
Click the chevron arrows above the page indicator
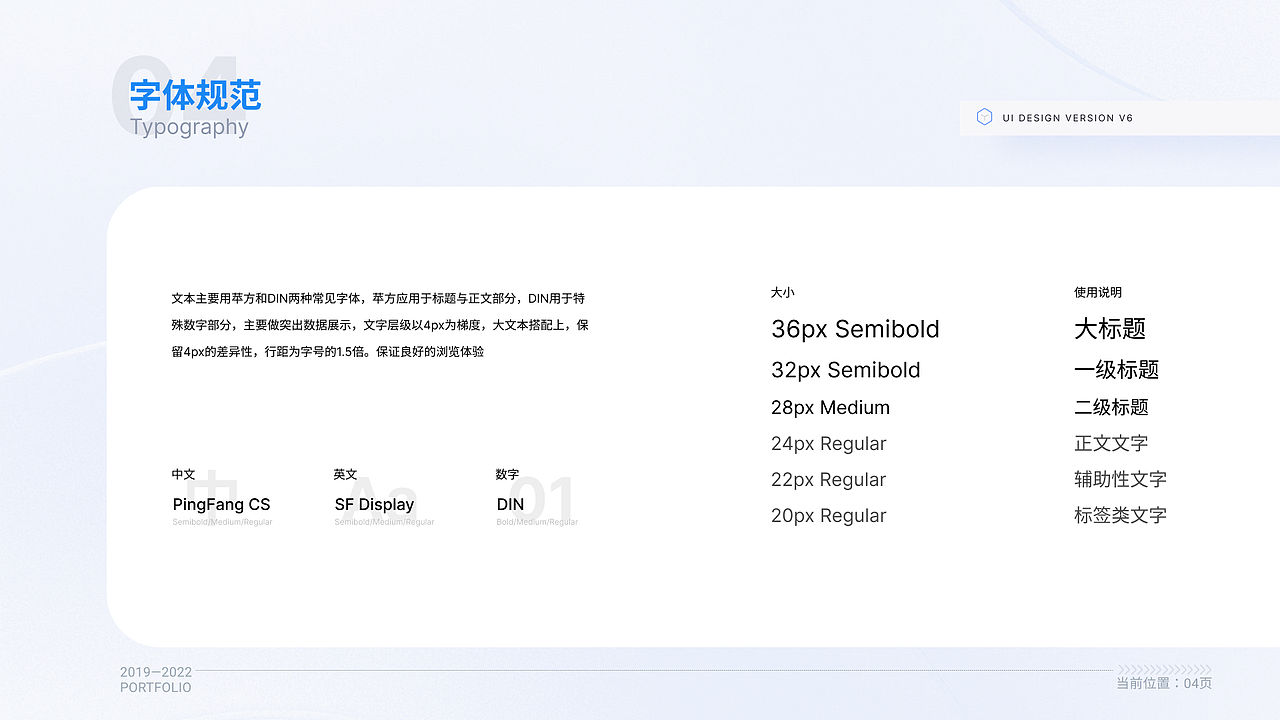(x=1164, y=670)
